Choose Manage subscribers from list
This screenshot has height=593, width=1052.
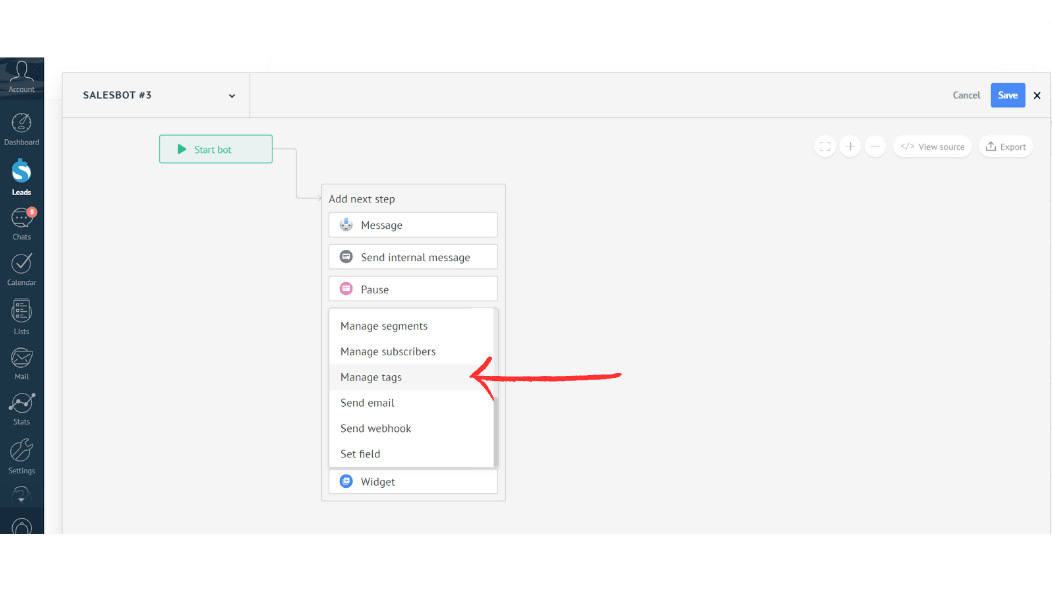[411, 352]
